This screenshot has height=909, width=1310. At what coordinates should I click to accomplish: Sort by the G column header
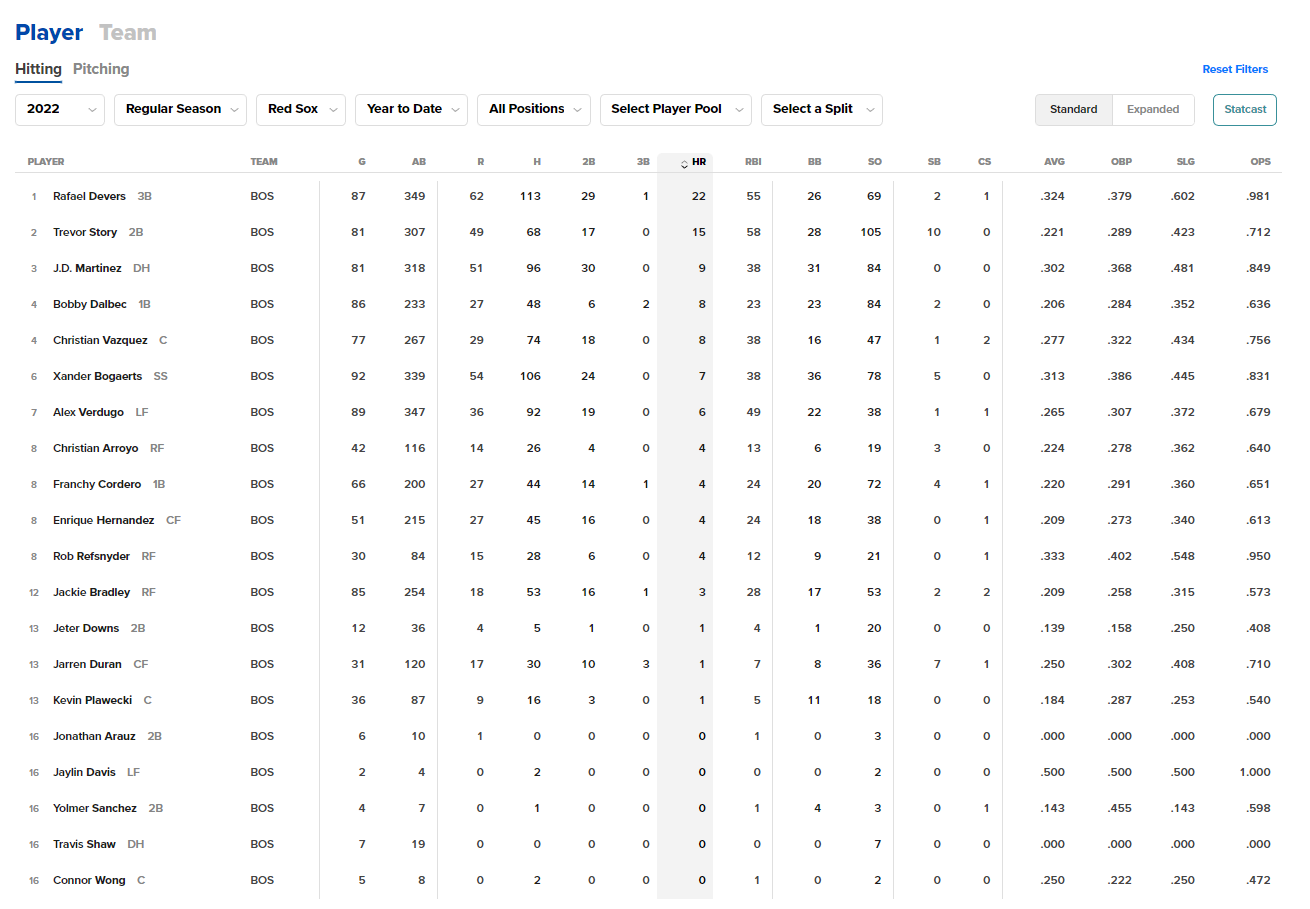(362, 162)
